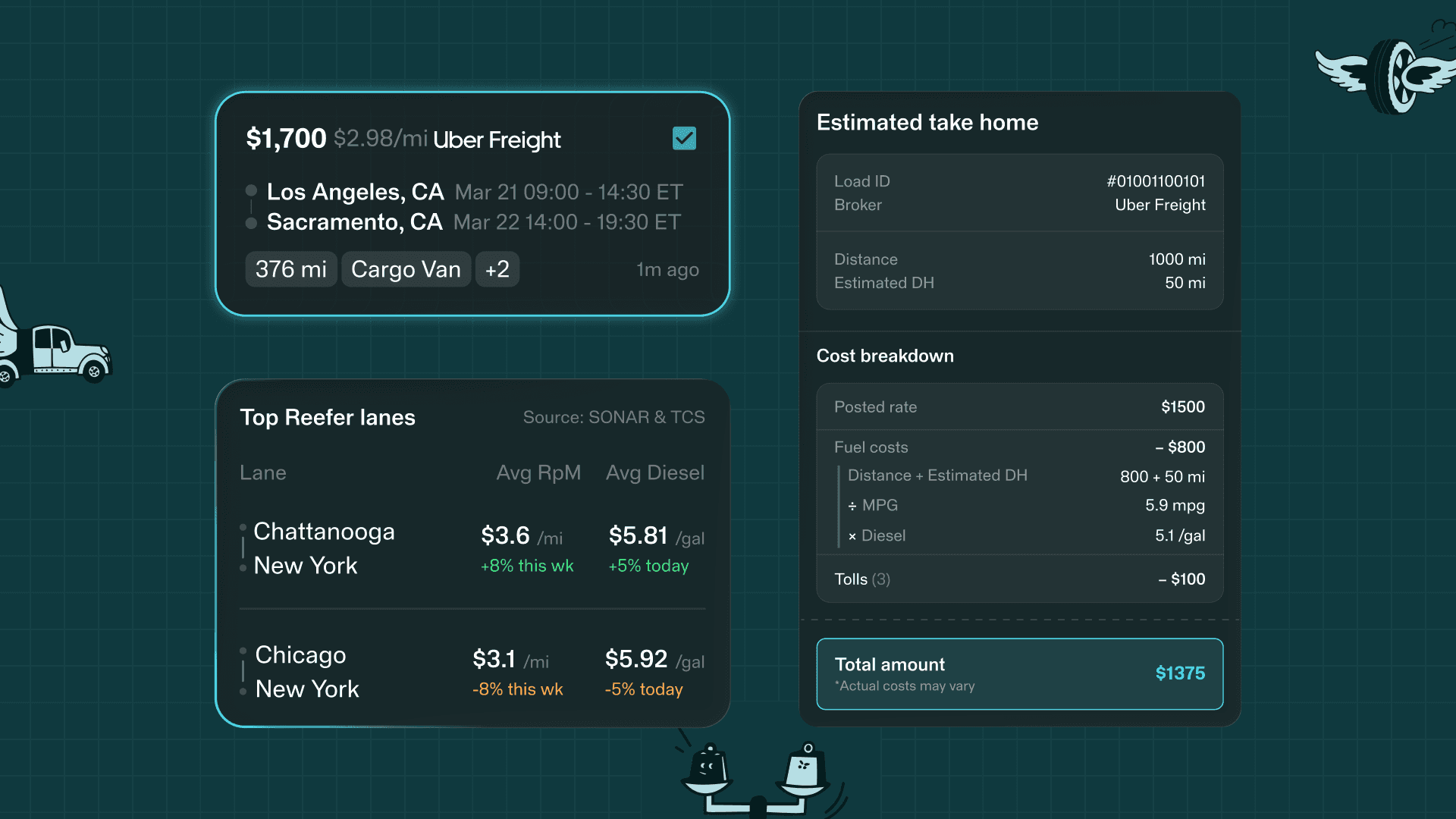
Task: Click the Estimated DH 50 mi value
Action: [1185, 284]
